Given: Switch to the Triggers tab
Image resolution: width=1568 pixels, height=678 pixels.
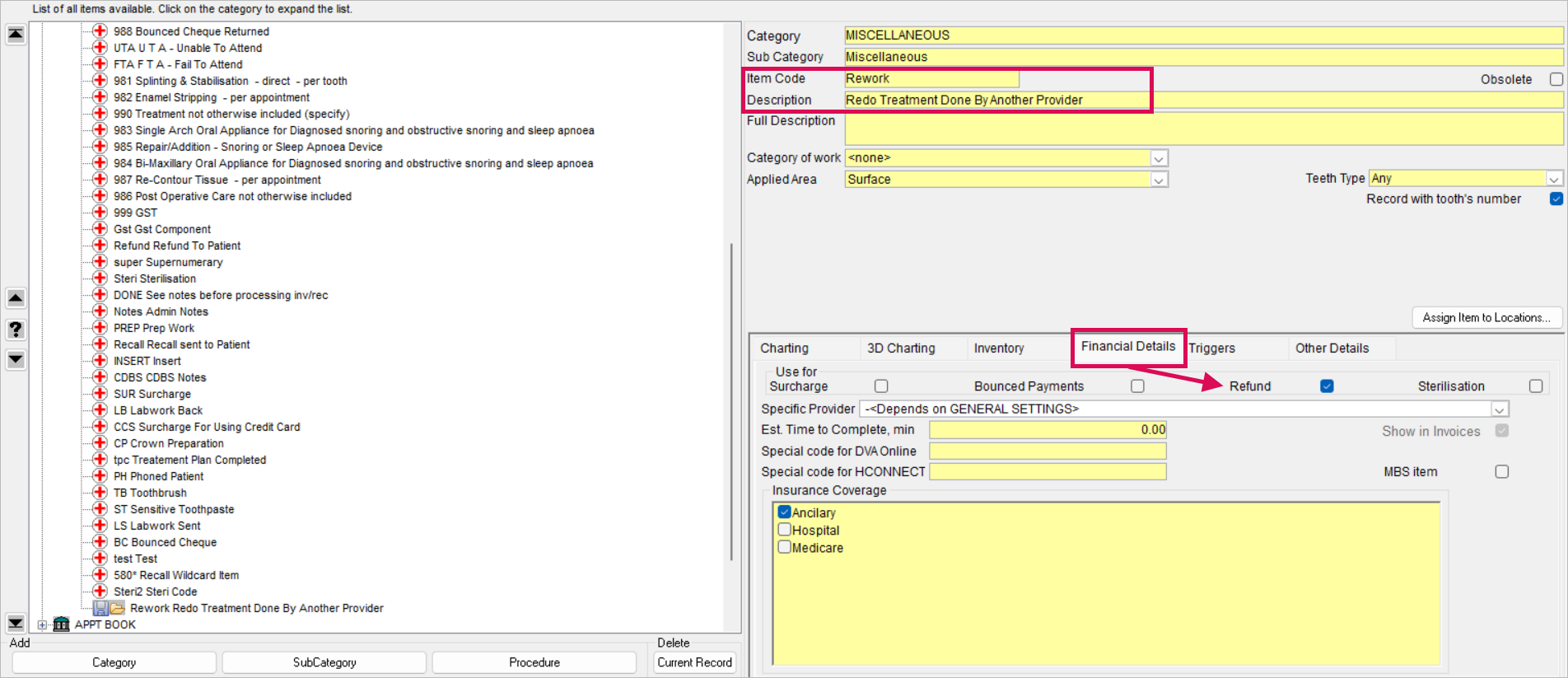Looking at the screenshot, I should click(x=1211, y=348).
